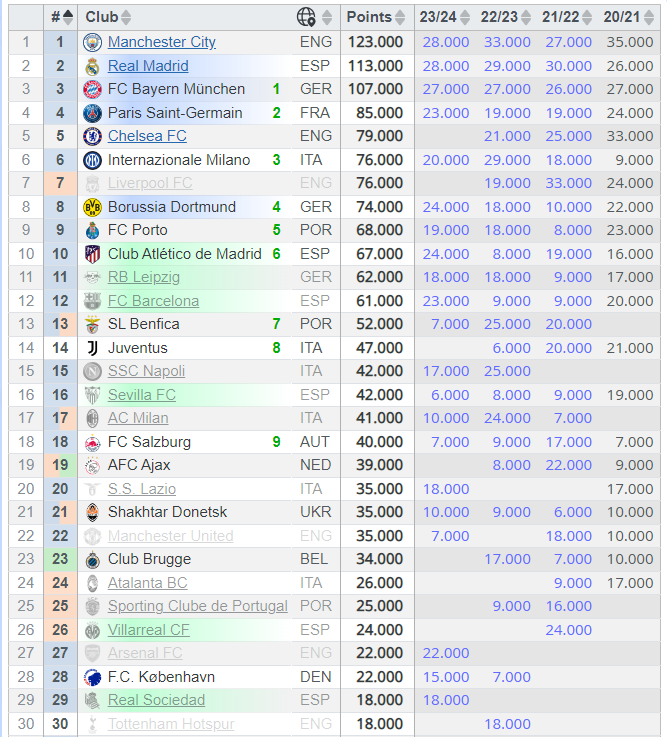
Task: Open the Villarreal CF link
Action: coord(149,630)
